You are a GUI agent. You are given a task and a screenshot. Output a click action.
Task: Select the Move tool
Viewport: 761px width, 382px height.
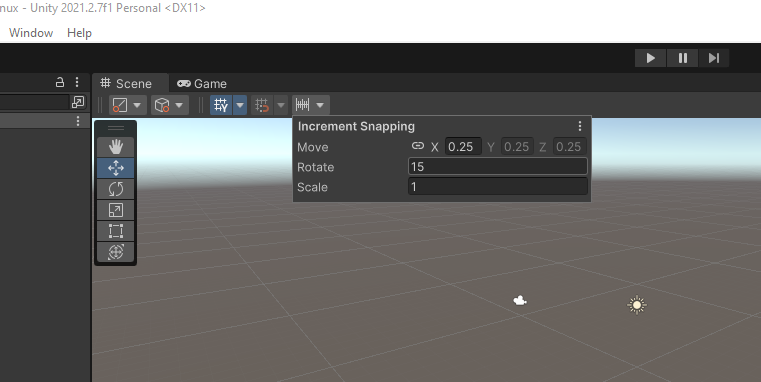point(116,168)
